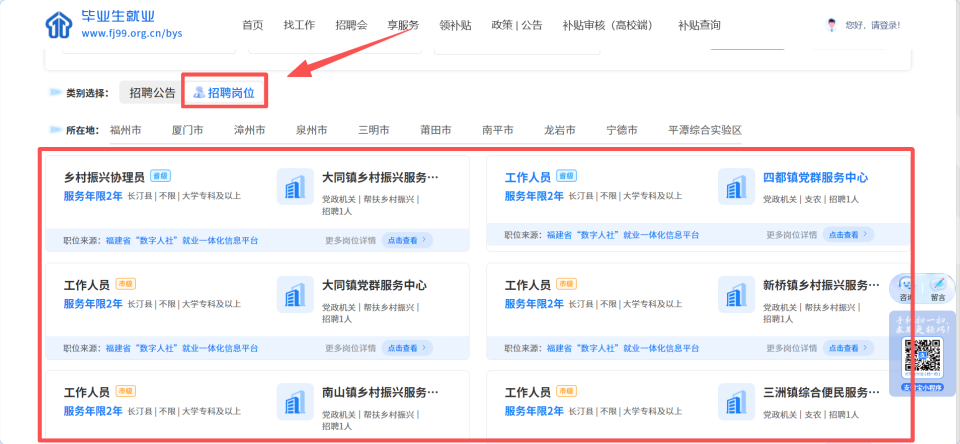
Task: Switch to the 招聘岗位 category tab
Action: (225, 93)
